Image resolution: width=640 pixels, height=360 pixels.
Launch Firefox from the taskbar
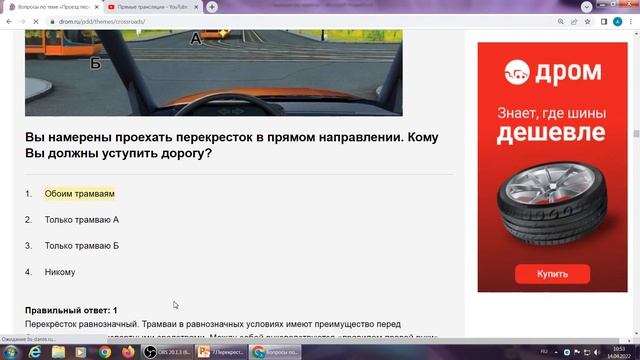128,352
